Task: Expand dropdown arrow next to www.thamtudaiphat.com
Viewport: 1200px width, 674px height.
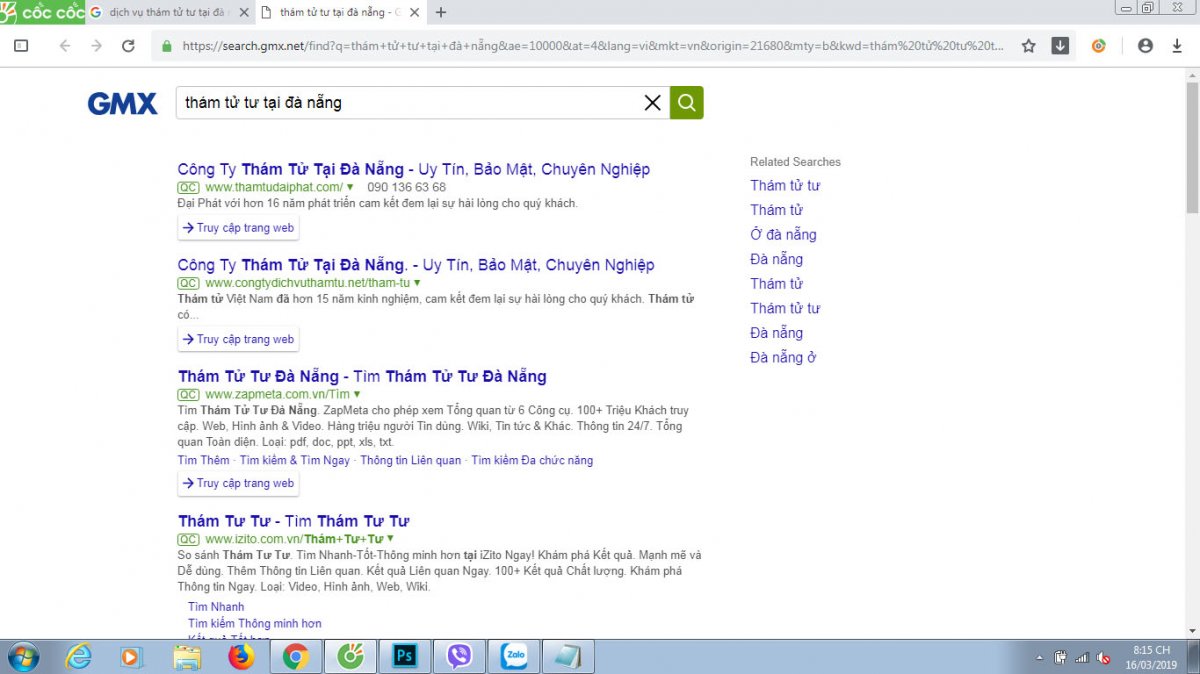Action: click(x=350, y=187)
